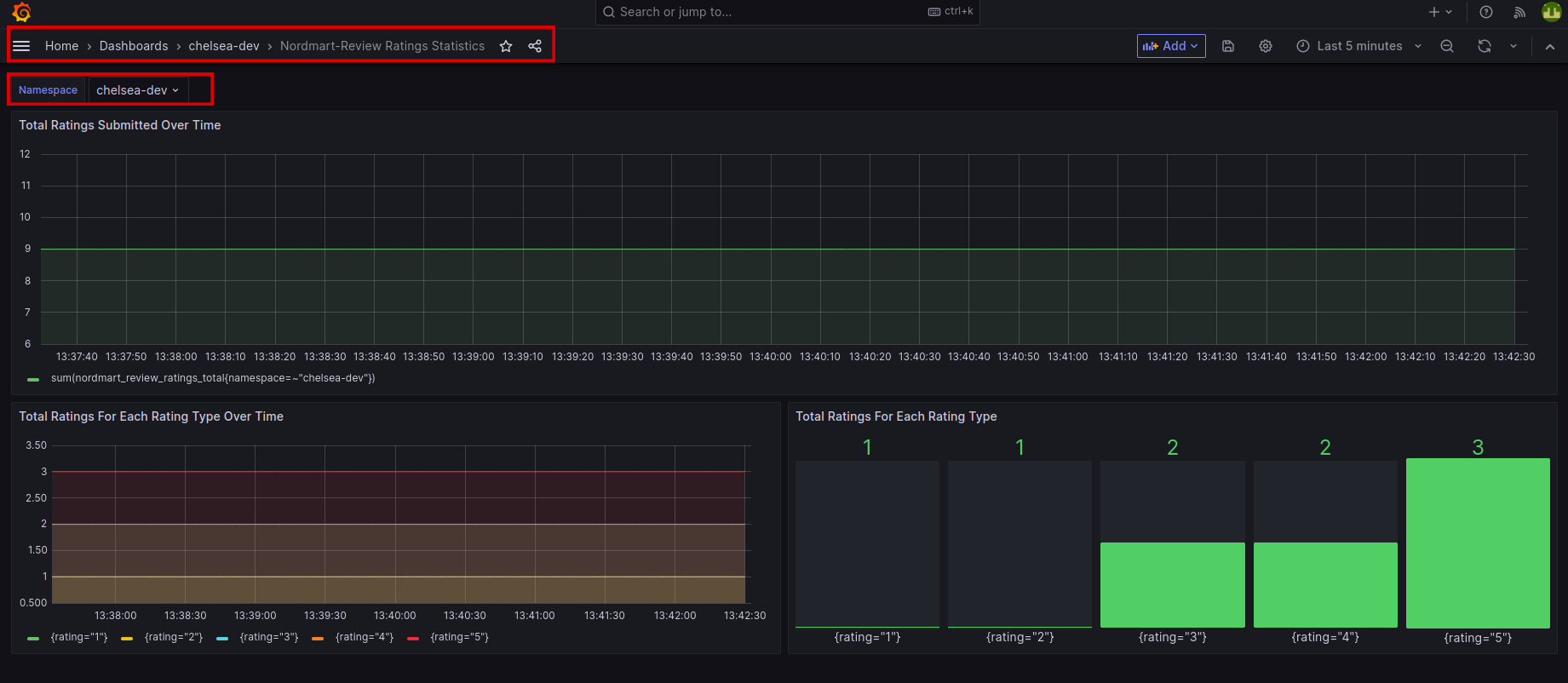Toggle rating="5" series in legend
The image size is (1568, 683).
tap(459, 637)
